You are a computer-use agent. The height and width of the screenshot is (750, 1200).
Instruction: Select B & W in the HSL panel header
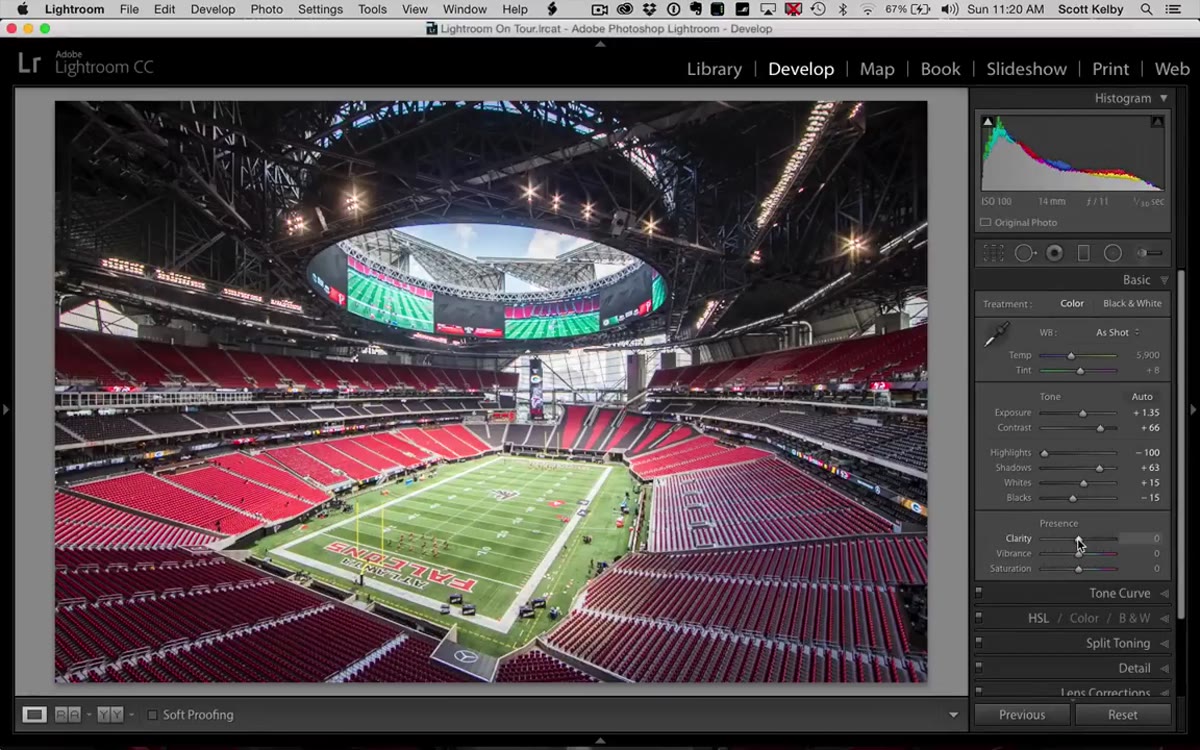click(1134, 618)
